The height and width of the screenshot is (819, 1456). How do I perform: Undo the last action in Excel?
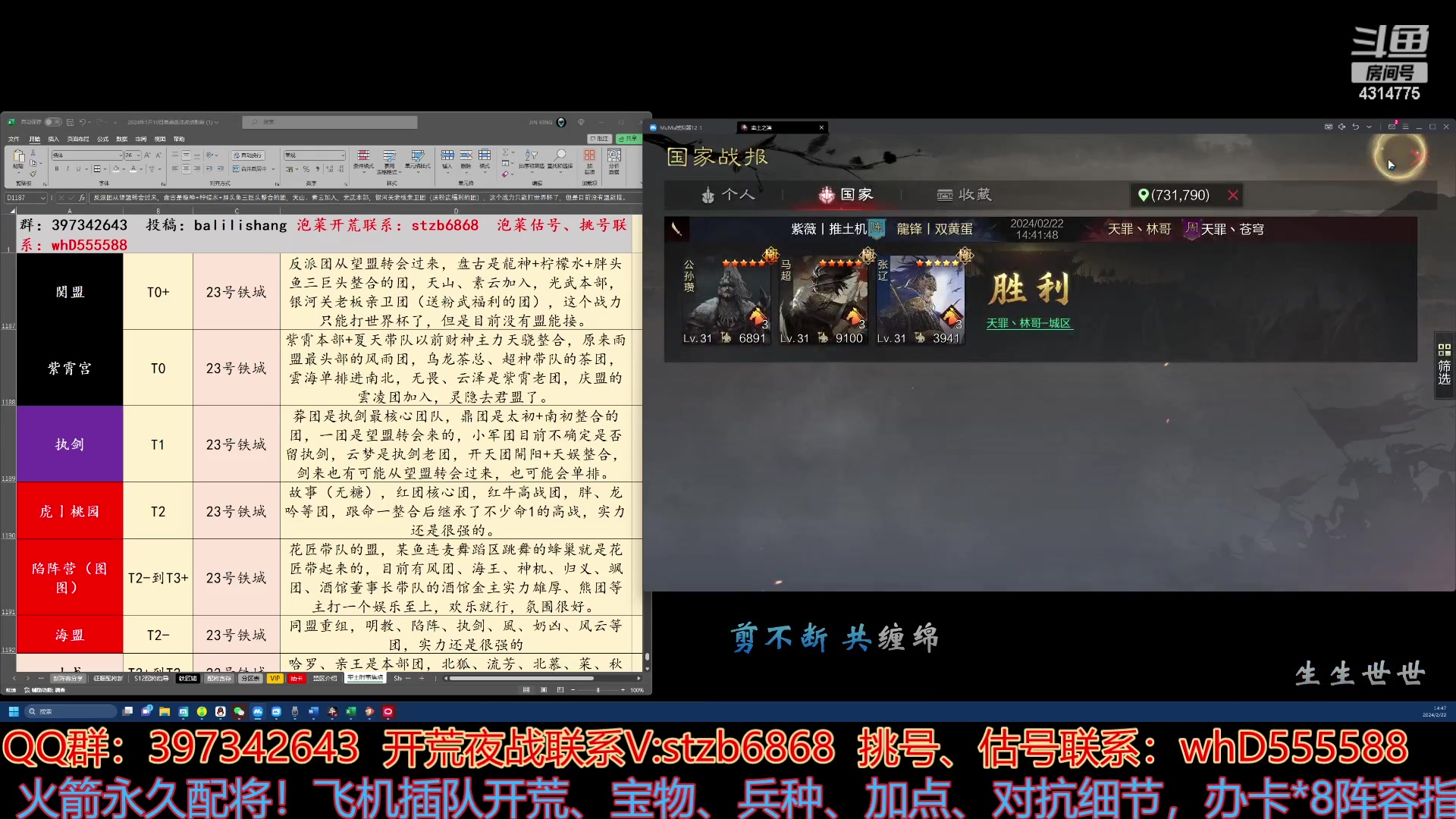point(83,122)
